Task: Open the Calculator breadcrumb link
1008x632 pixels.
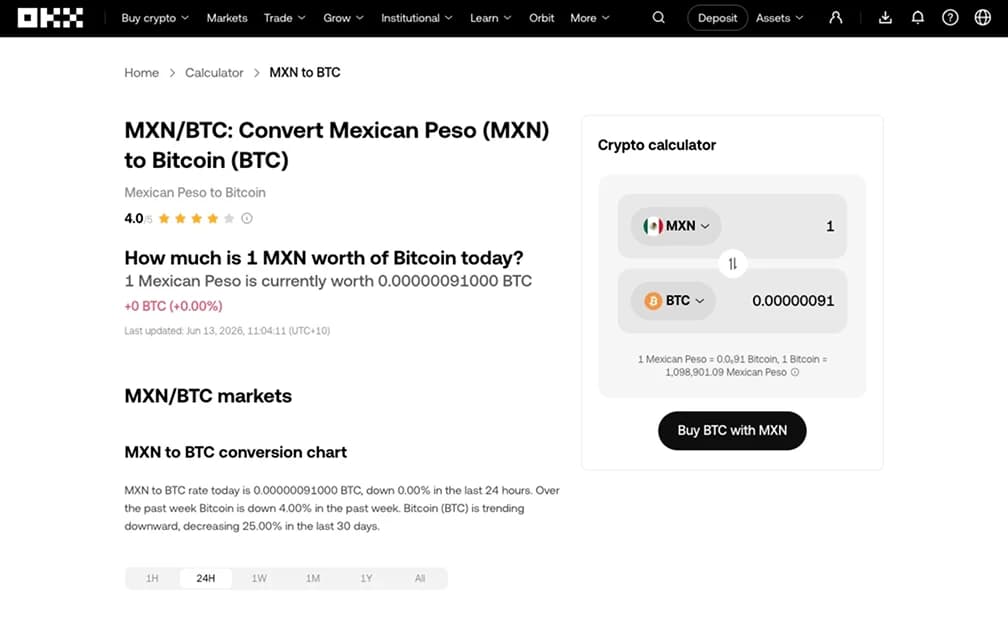Action: [x=214, y=73]
